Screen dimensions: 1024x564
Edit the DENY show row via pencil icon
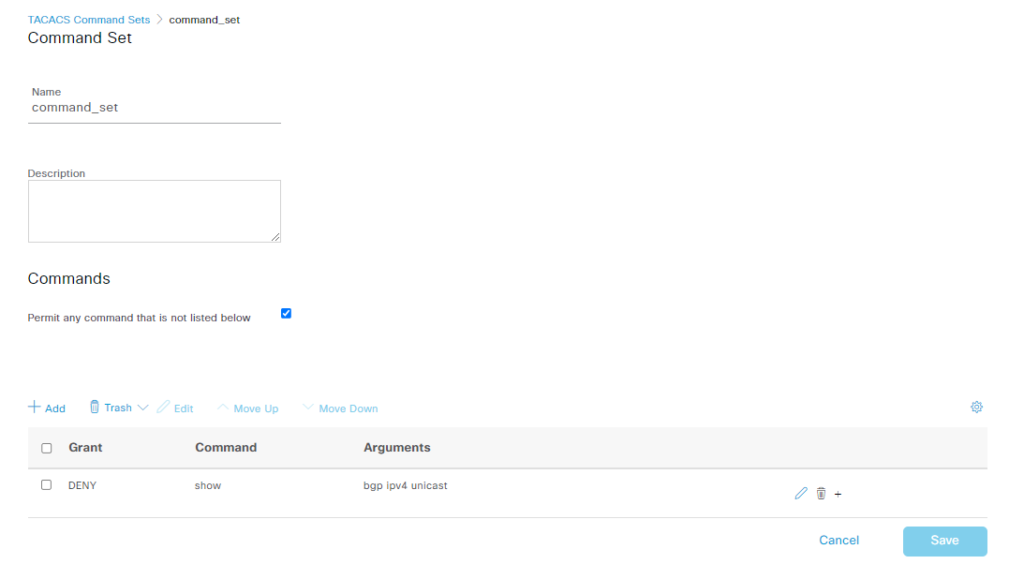[x=801, y=493]
